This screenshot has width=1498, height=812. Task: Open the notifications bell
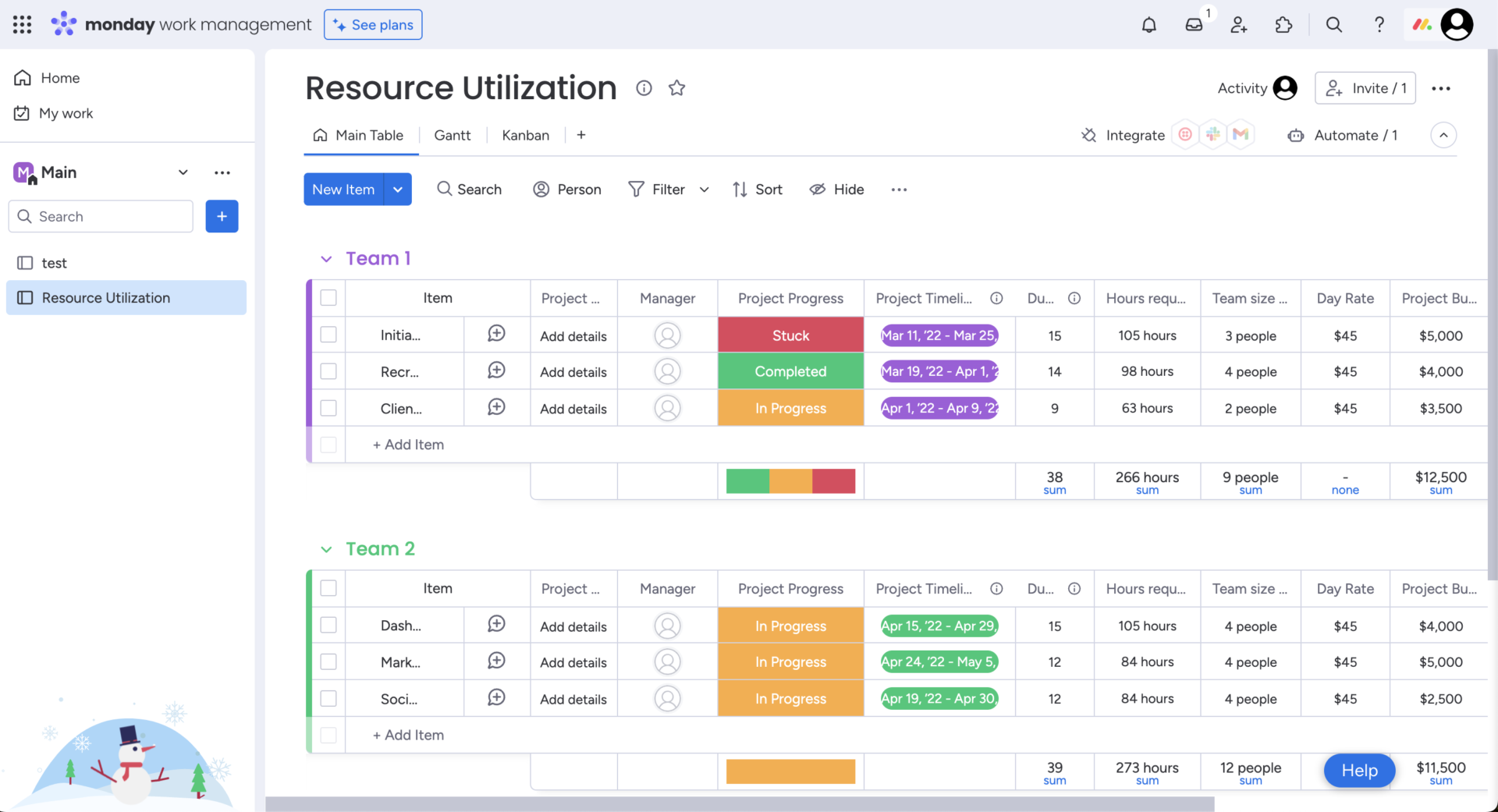point(1148,25)
